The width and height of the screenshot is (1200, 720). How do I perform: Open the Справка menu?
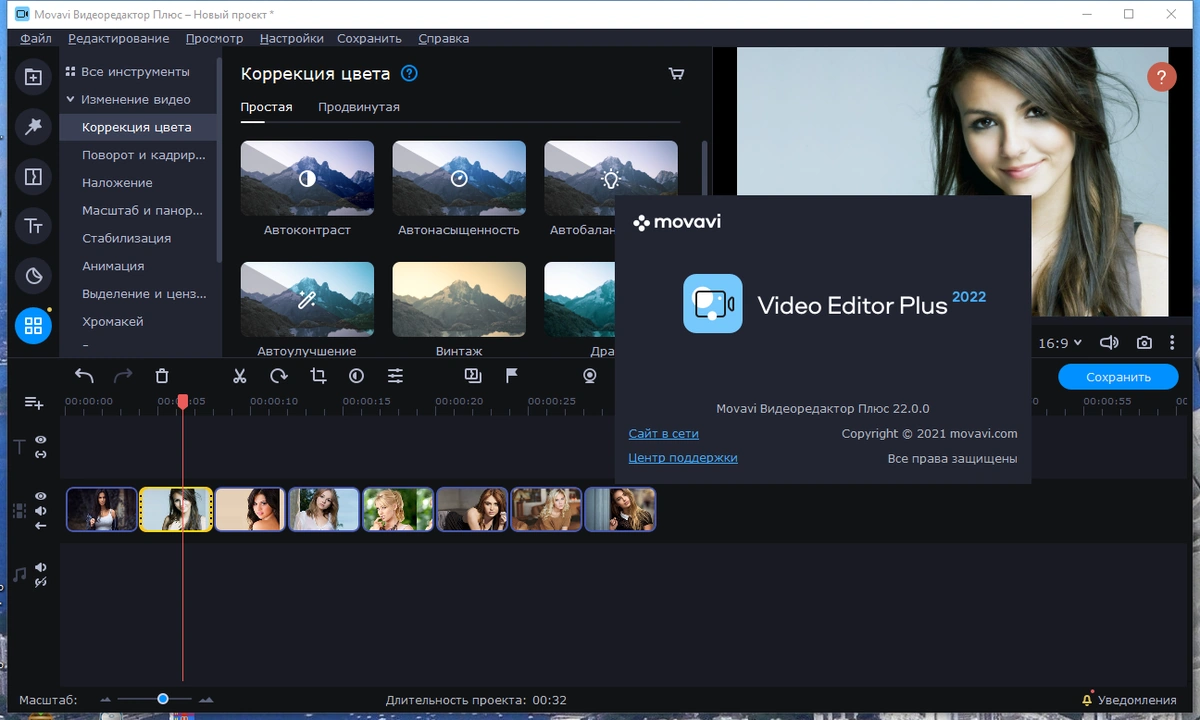(x=443, y=38)
